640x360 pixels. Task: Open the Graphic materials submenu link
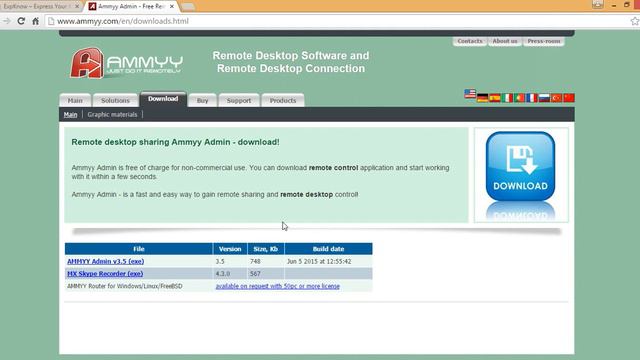[112, 115]
